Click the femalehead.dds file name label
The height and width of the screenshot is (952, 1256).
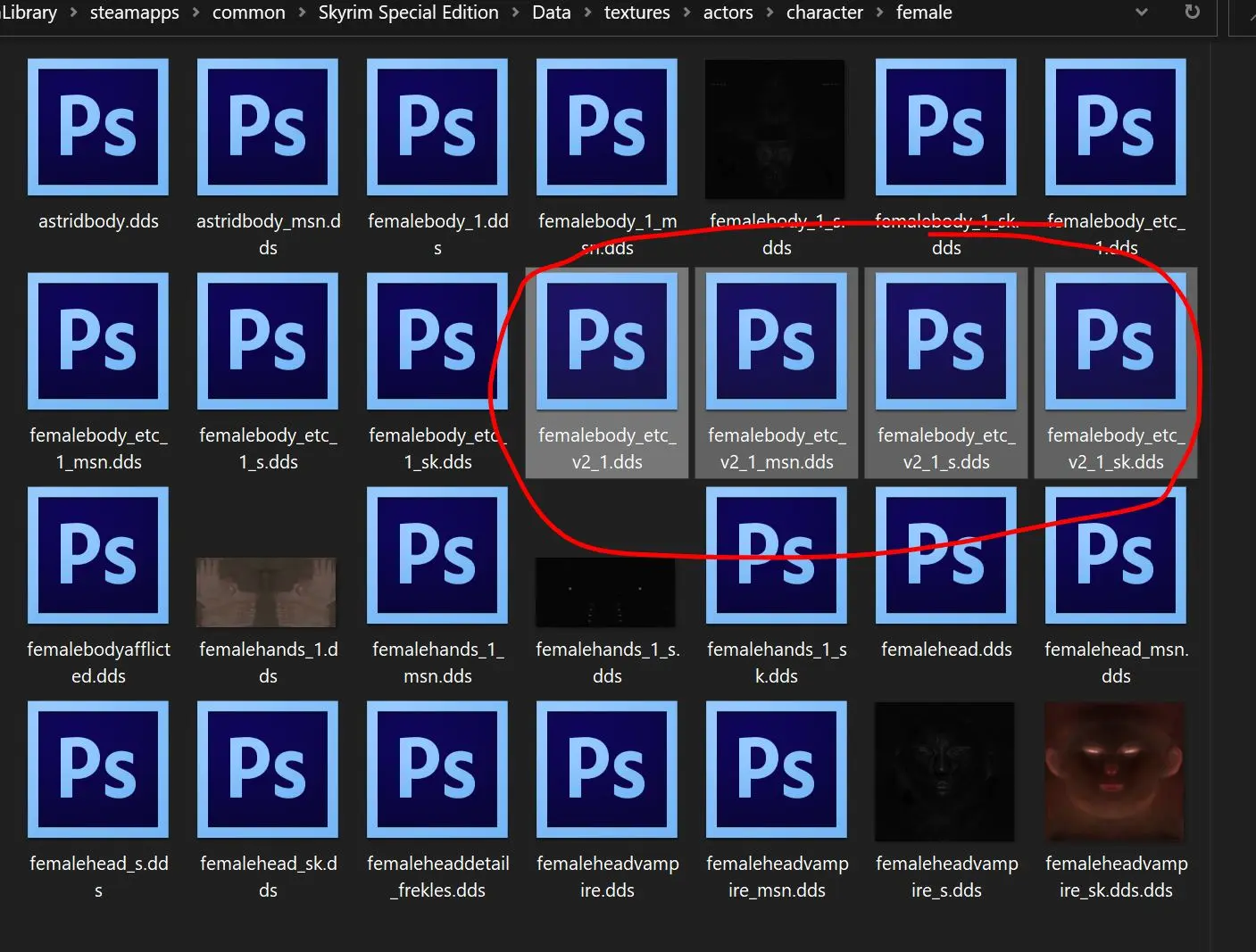click(946, 650)
